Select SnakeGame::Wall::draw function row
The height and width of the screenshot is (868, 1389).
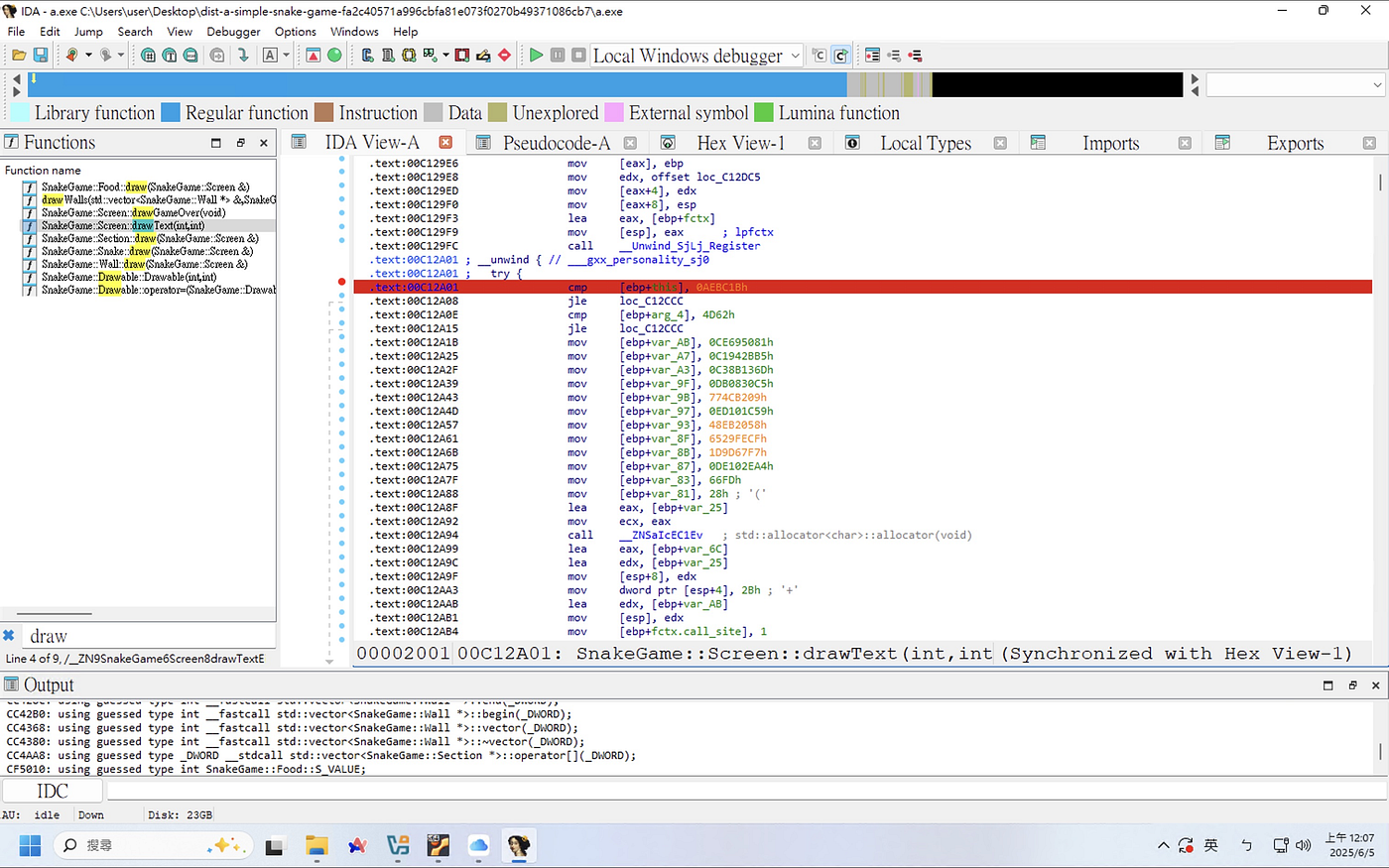pyautogui.click(x=145, y=264)
